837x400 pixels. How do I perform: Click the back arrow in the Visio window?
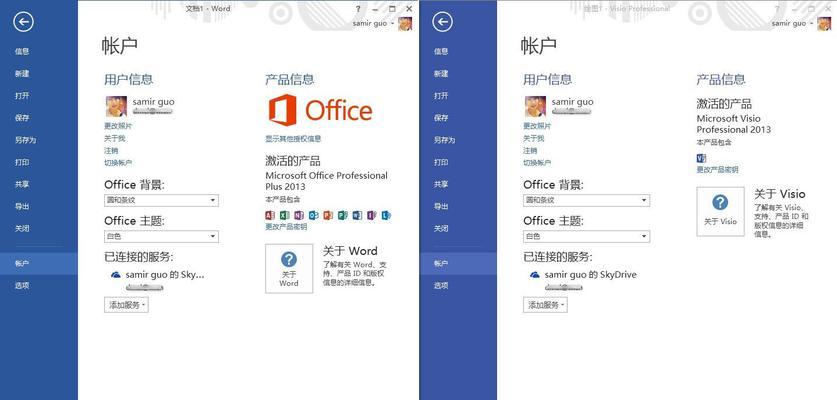coord(443,22)
